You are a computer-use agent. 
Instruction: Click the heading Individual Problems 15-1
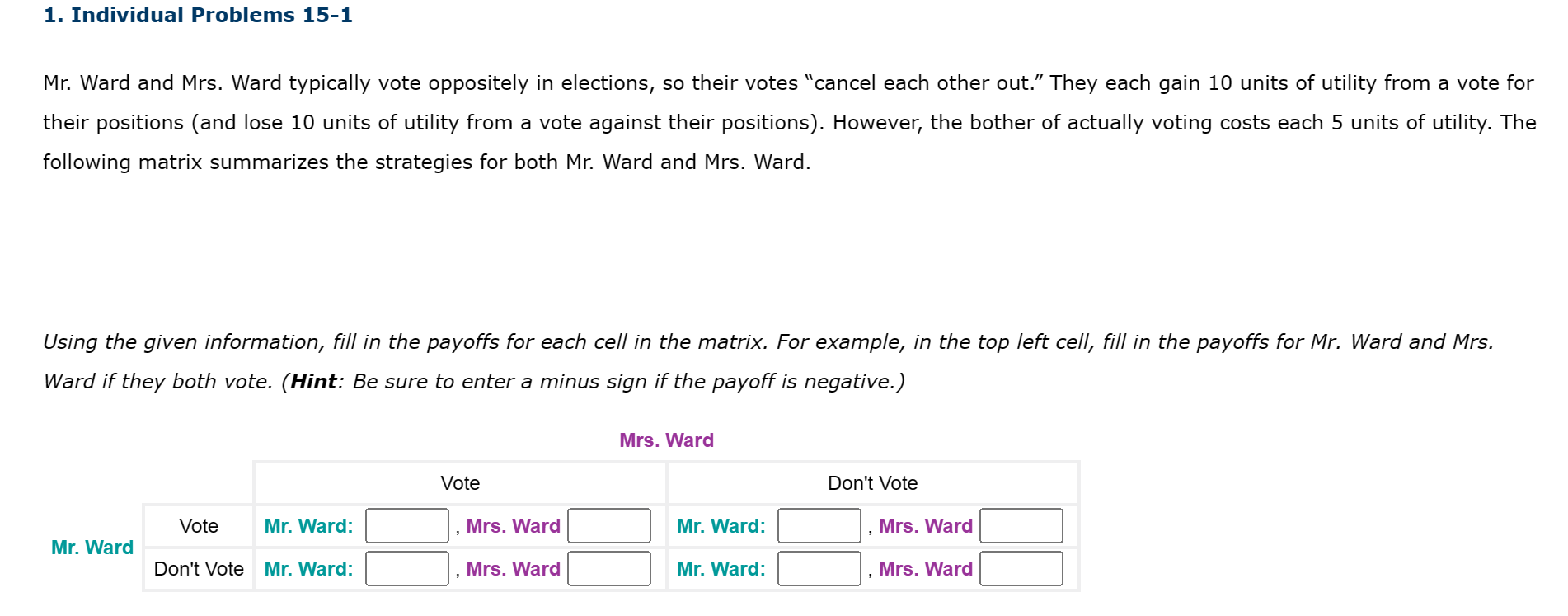(198, 15)
